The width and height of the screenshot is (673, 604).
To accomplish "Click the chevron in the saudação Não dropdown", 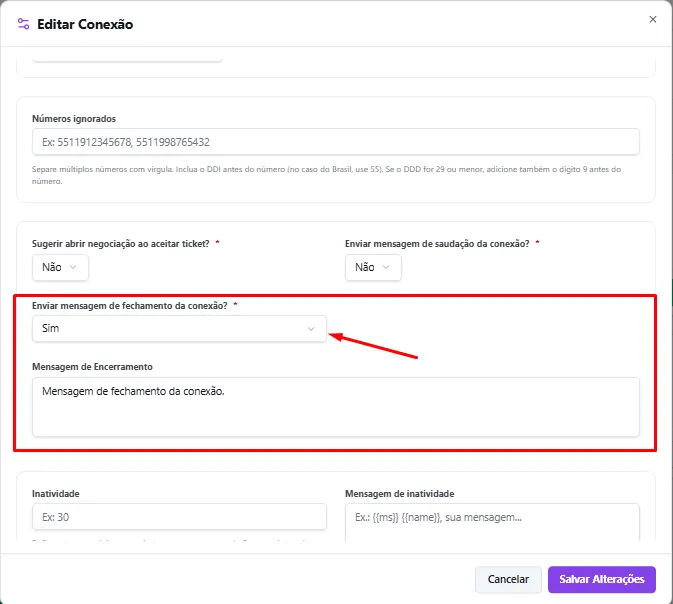I will point(386,267).
